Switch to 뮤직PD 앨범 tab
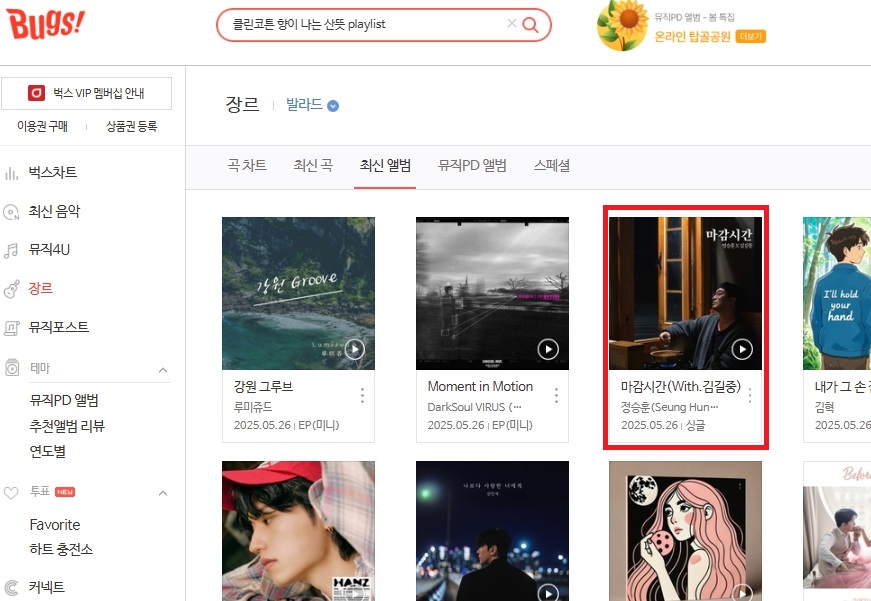Image resolution: width=871 pixels, height=601 pixels. tap(472, 165)
